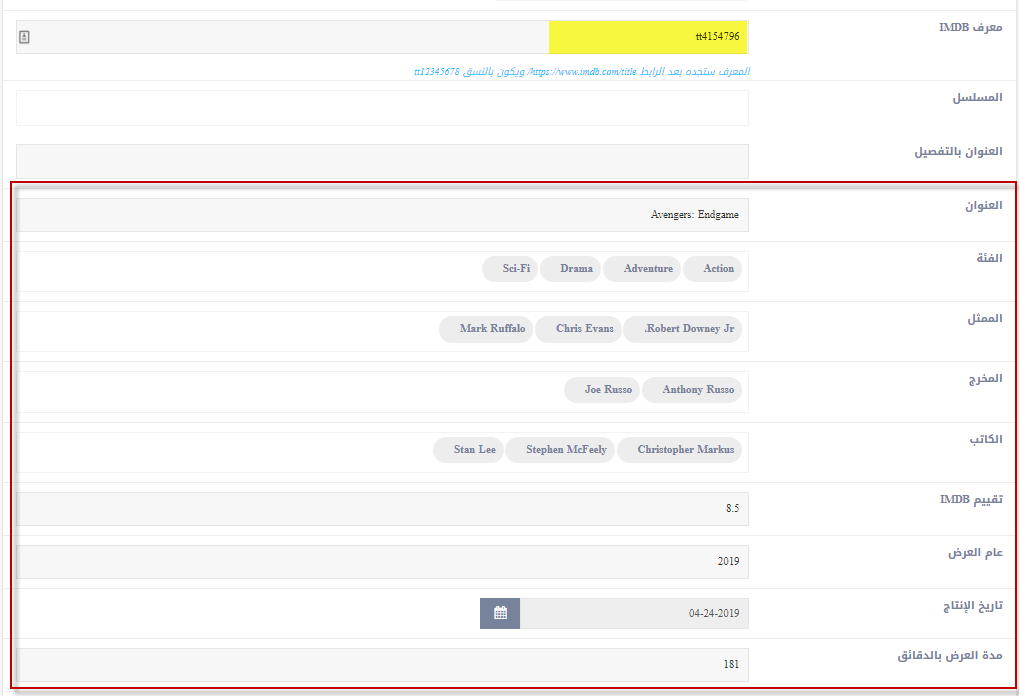Click the العنوان بالتفصيل label

959,152
